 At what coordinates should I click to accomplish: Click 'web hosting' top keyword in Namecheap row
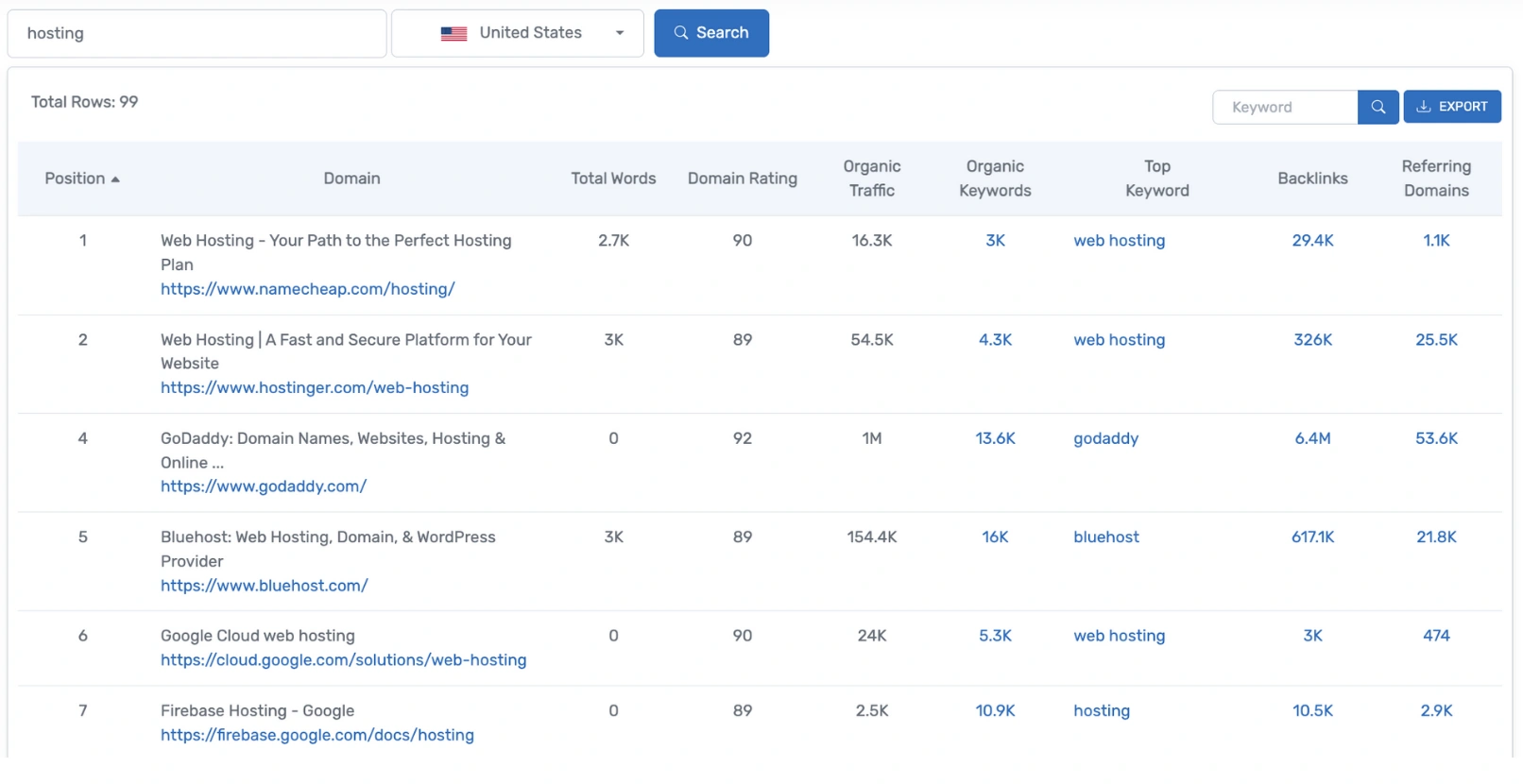[1120, 241]
